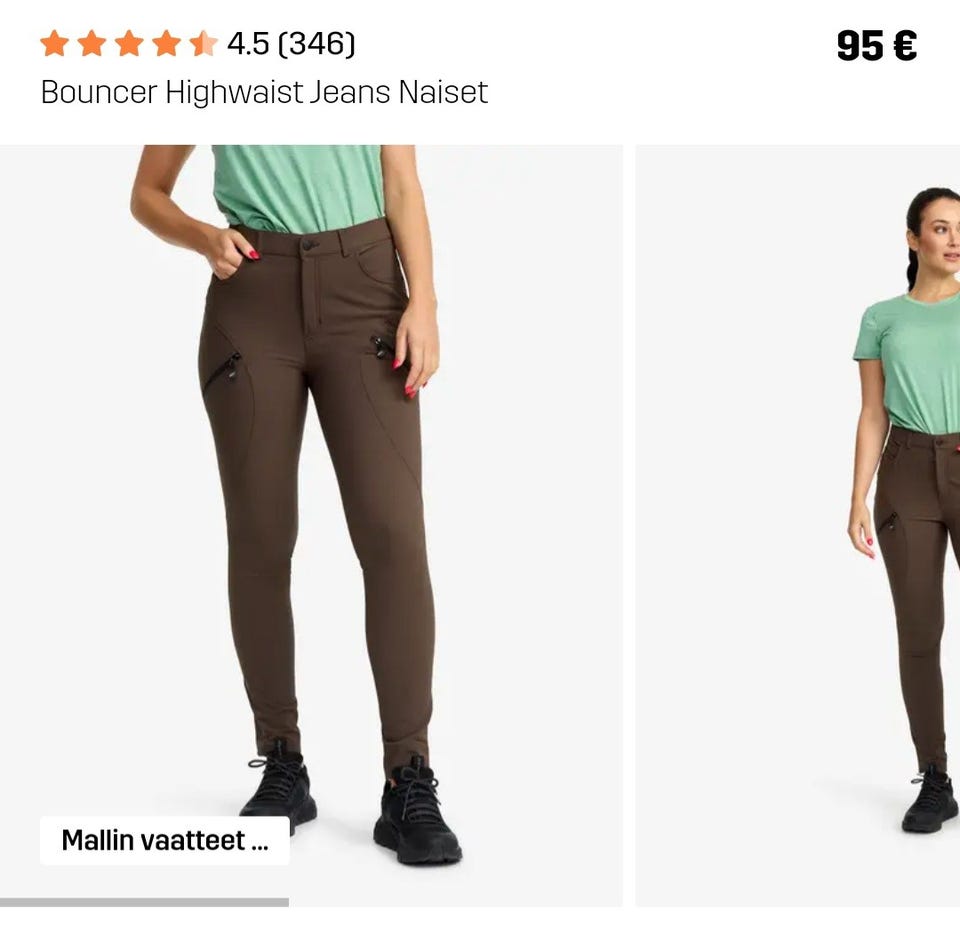960x933 pixels.
Task: Click the gray image carousel progress bar
Action: point(144,902)
